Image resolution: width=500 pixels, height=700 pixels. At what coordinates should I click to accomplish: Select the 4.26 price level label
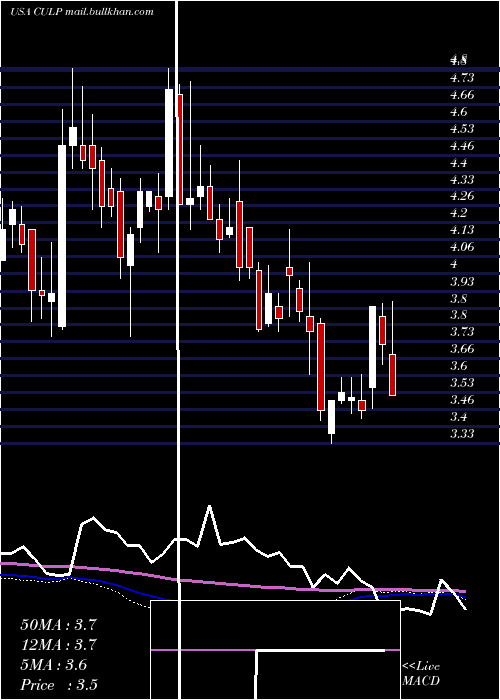click(x=462, y=196)
